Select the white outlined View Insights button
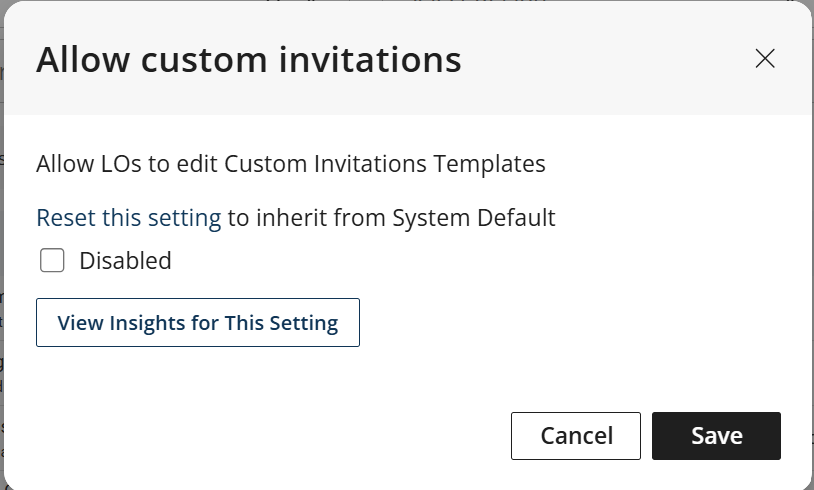 [x=198, y=323]
